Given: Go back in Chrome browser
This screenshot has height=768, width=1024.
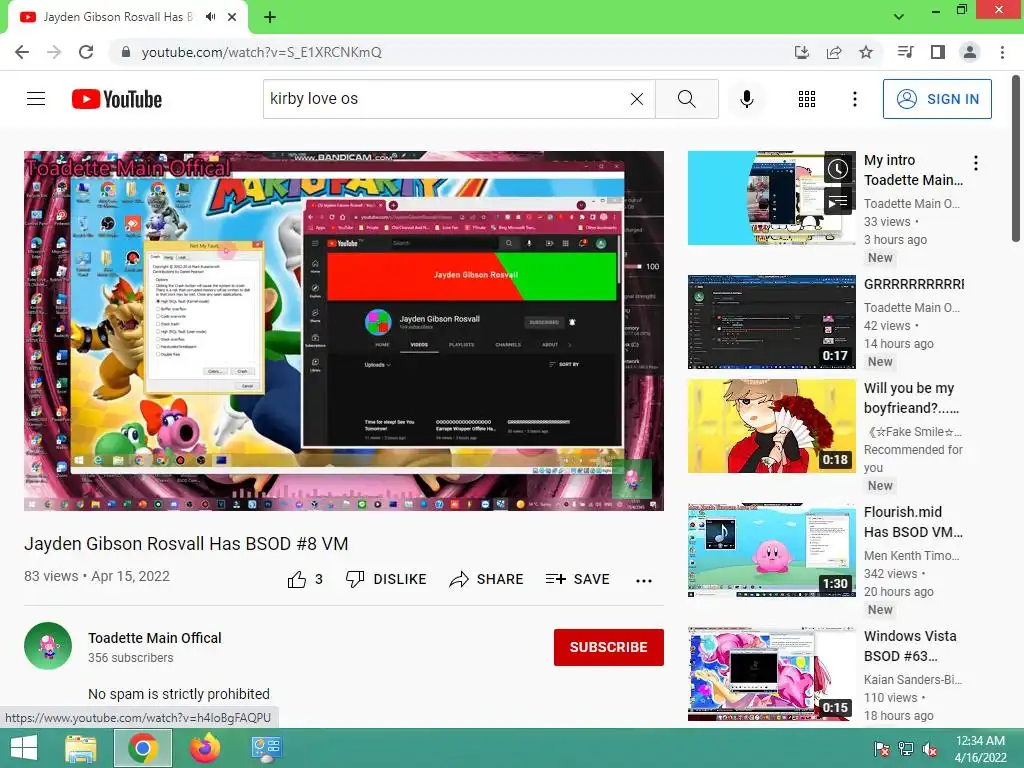Looking at the screenshot, I should click(x=22, y=52).
